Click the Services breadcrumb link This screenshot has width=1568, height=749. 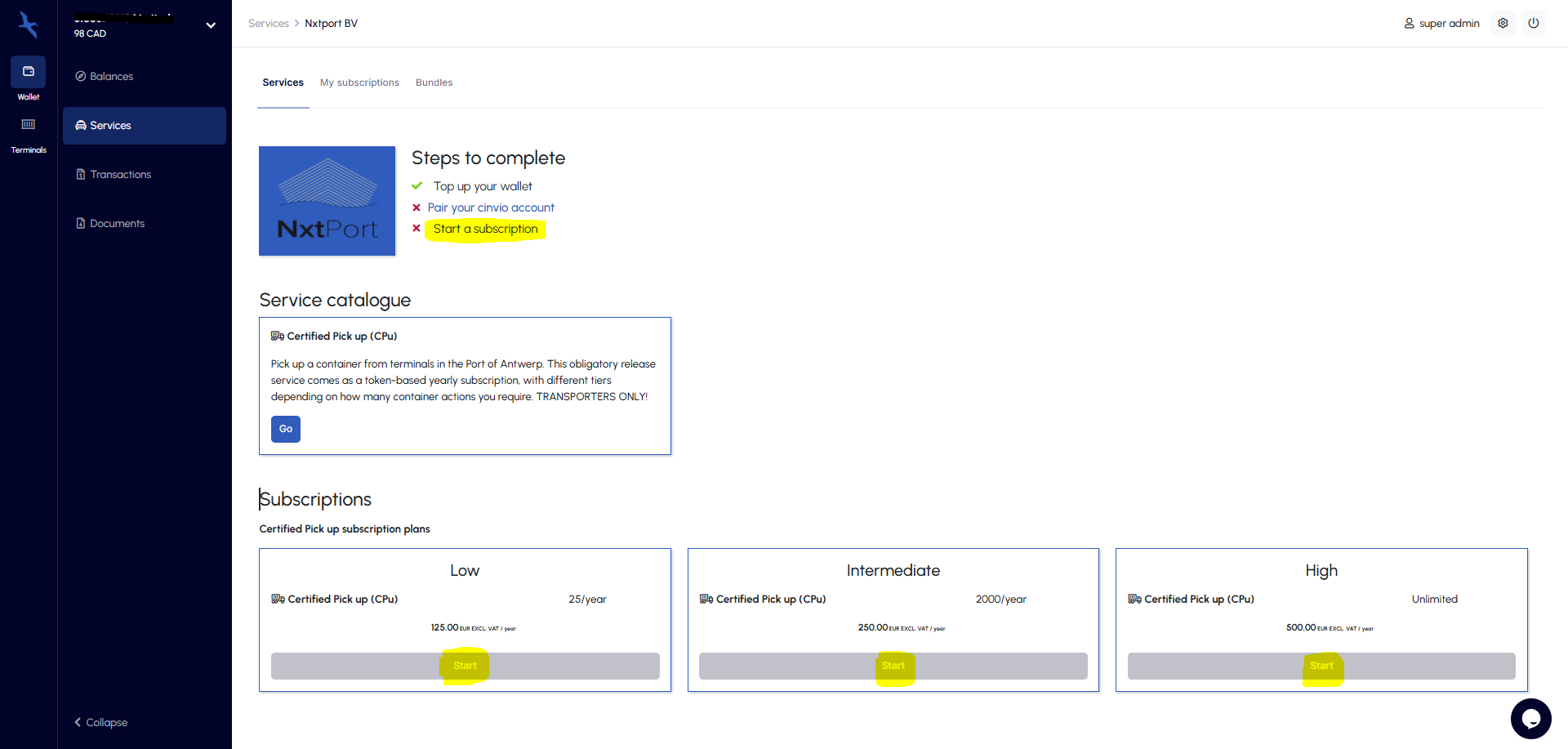pos(269,24)
